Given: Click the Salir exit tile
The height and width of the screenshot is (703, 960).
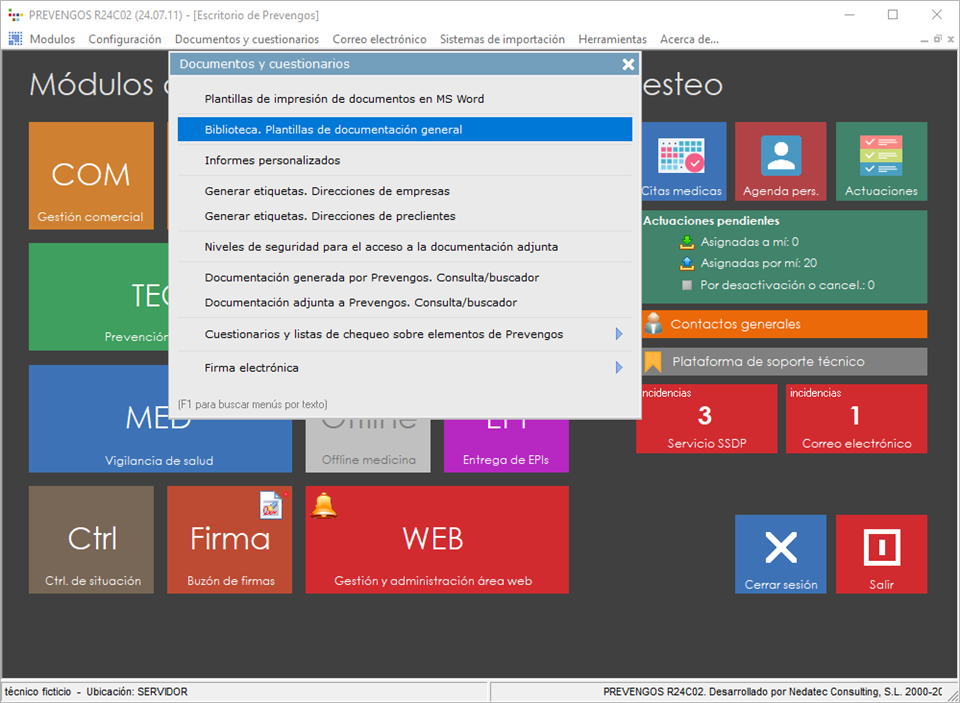Looking at the screenshot, I should pos(881,554).
